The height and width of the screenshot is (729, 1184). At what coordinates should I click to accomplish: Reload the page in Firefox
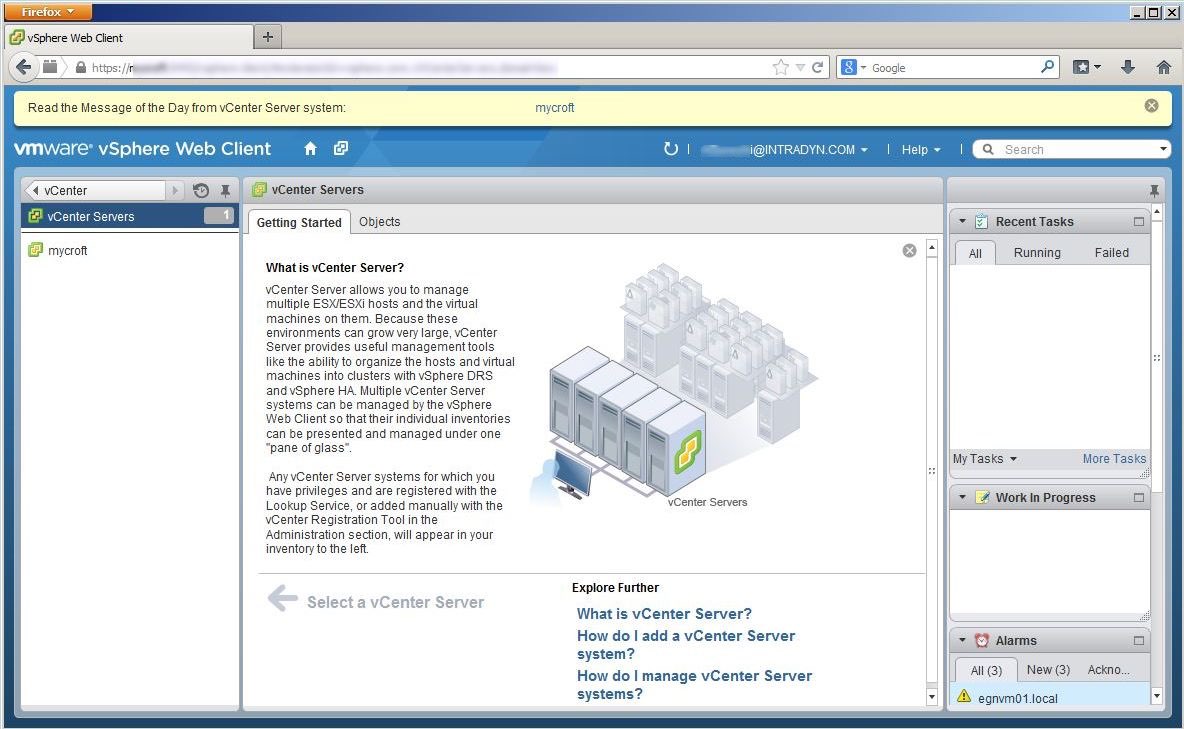(817, 67)
